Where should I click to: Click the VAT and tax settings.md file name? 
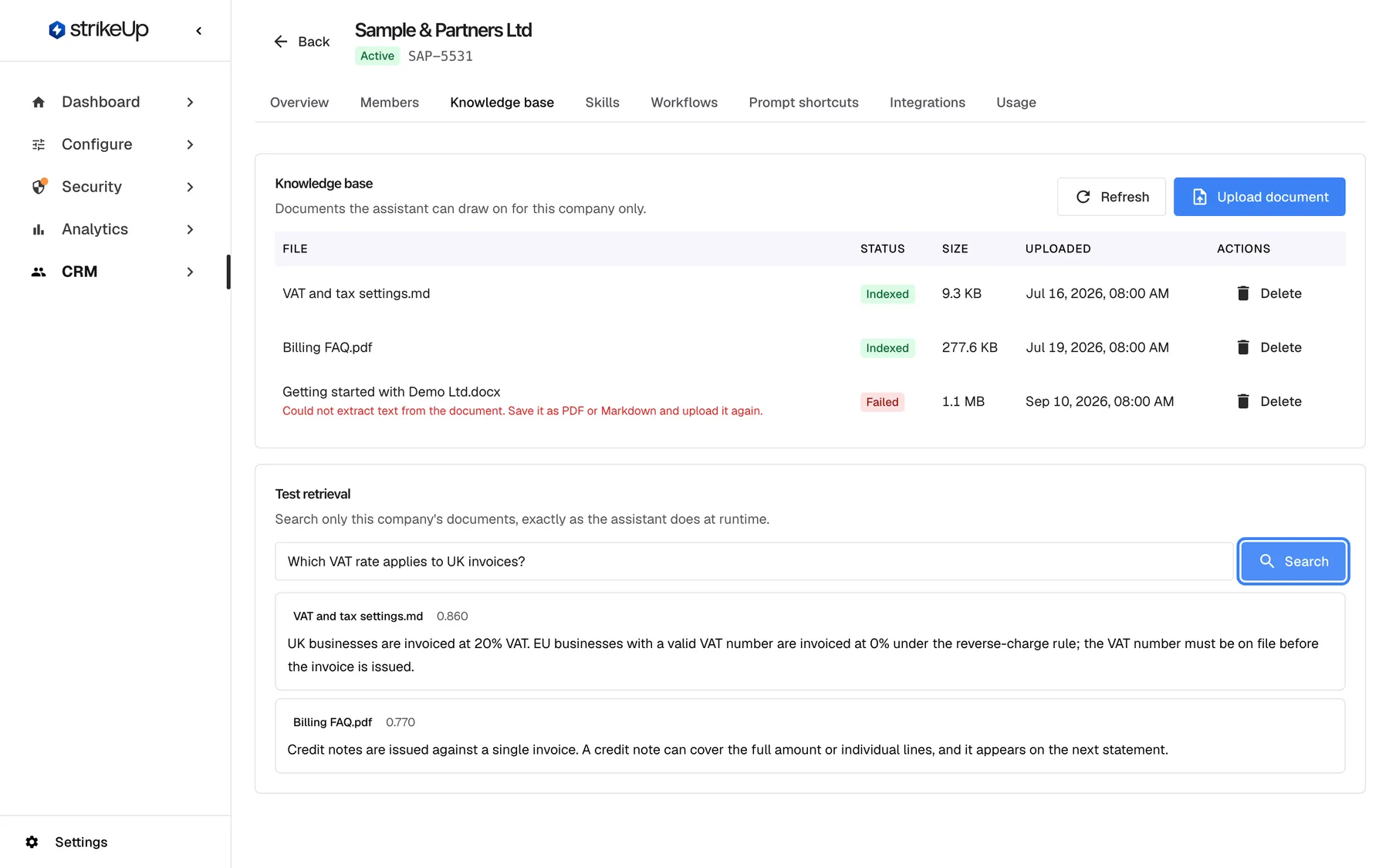pos(357,293)
